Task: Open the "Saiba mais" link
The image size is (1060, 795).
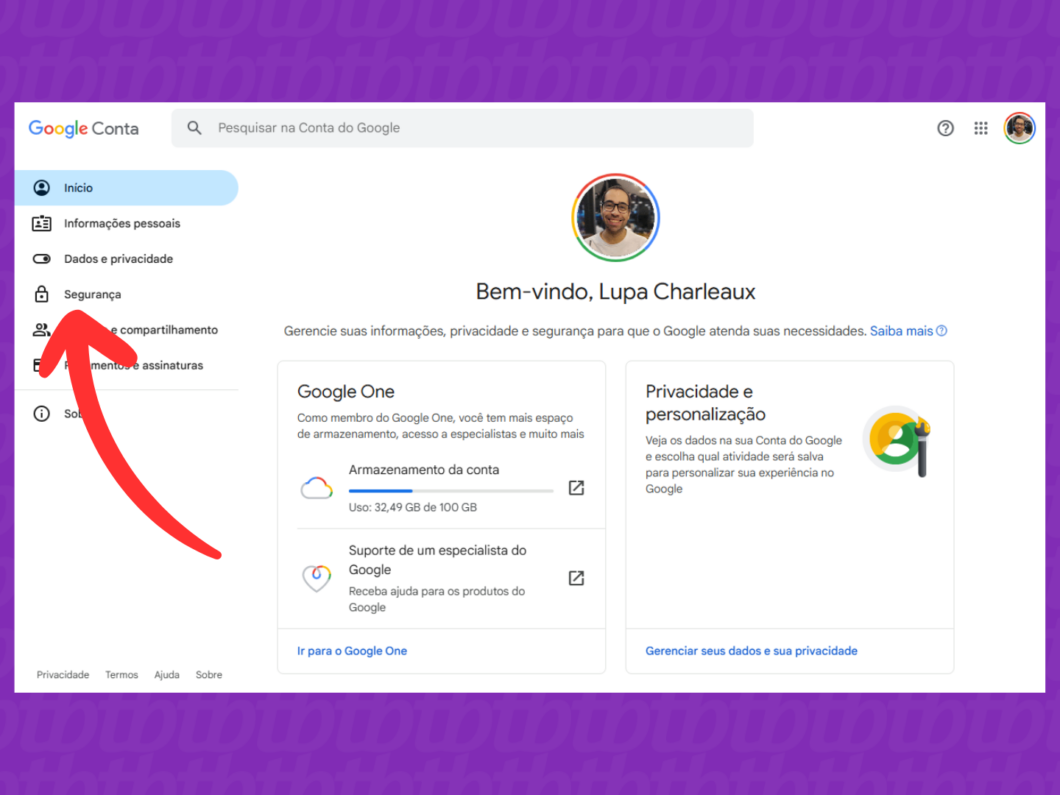Action: coord(898,330)
